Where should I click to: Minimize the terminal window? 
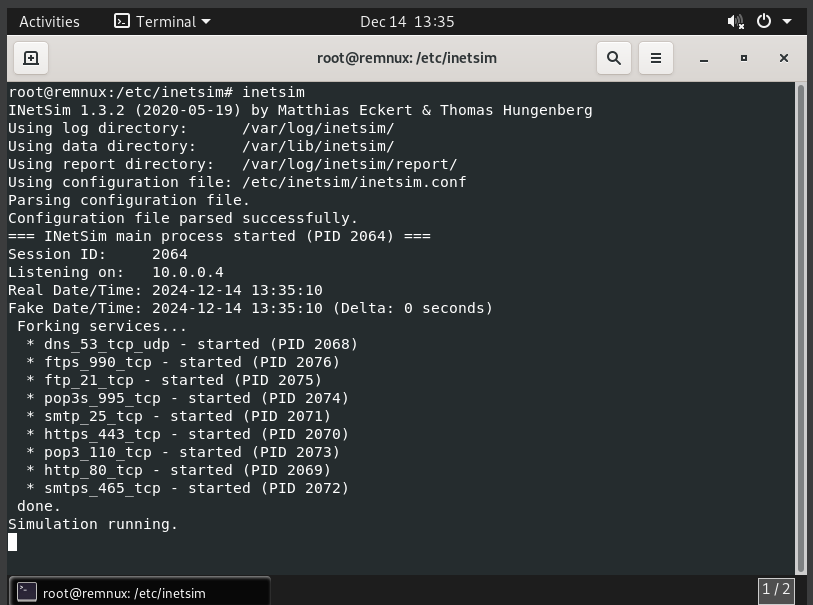click(x=704, y=58)
